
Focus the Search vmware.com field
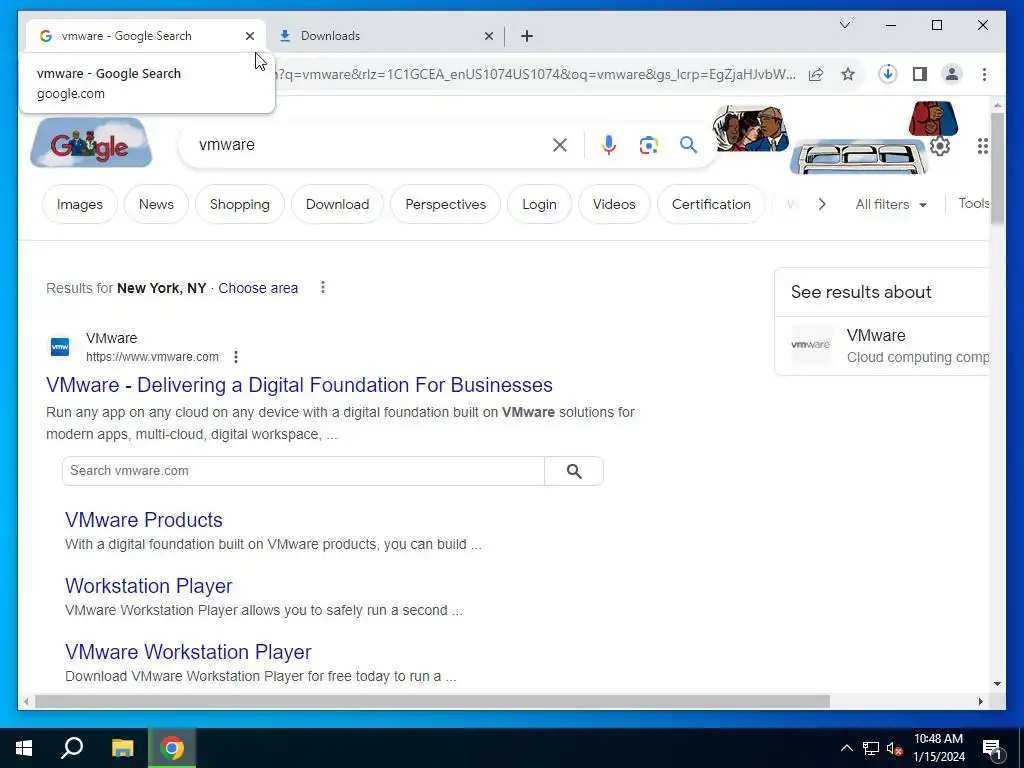[x=303, y=471]
